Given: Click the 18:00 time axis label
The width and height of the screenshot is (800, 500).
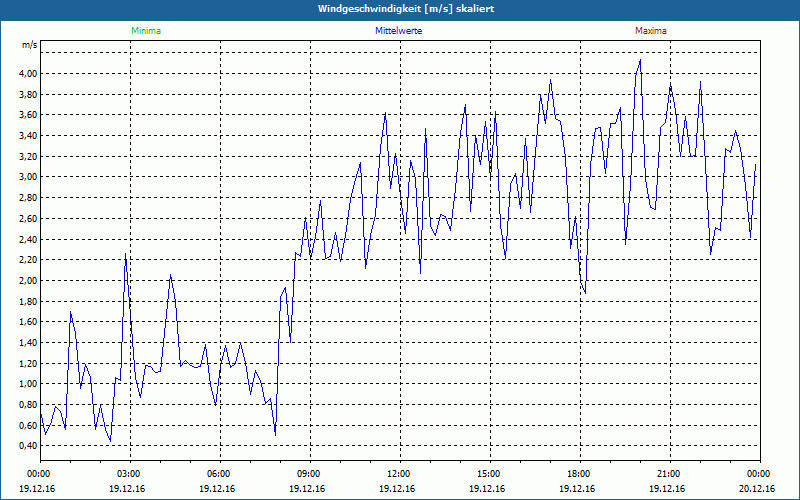Looking at the screenshot, I should tap(581, 474).
